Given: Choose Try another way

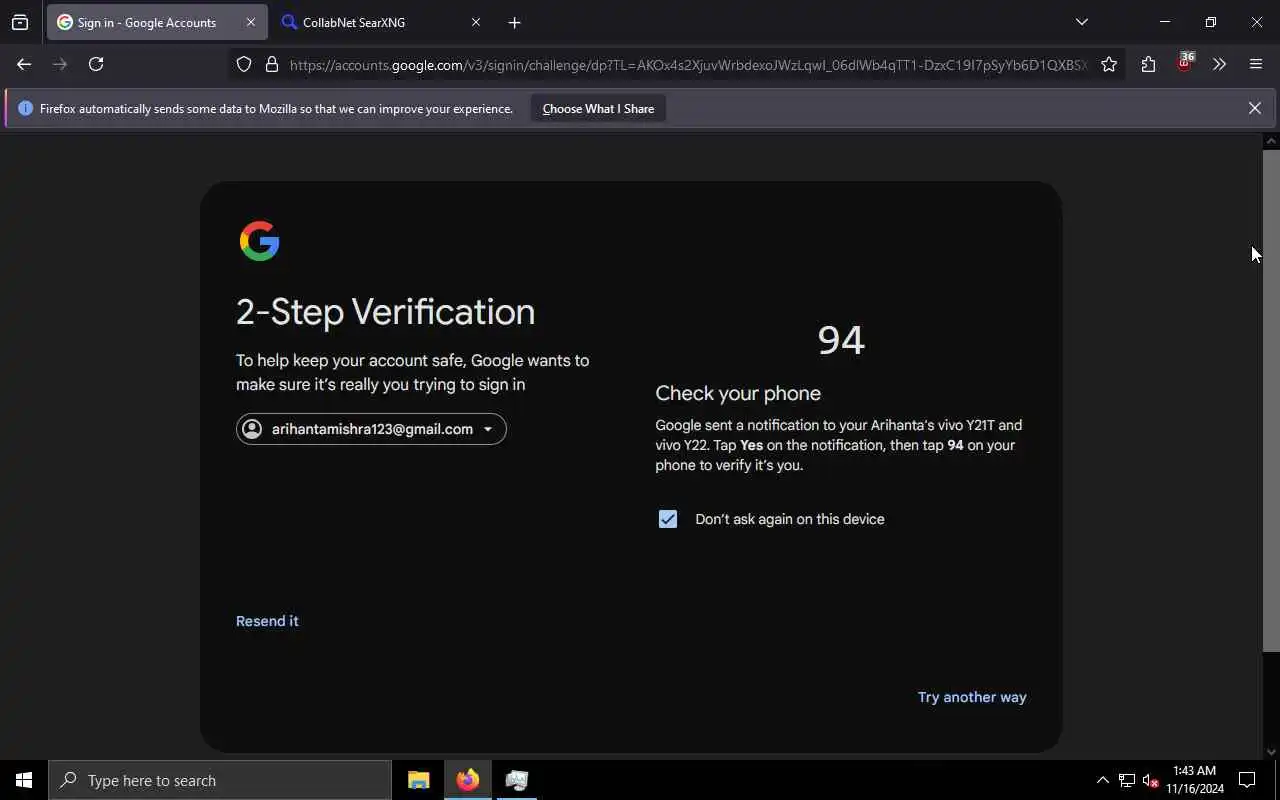Looking at the screenshot, I should coord(972,697).
